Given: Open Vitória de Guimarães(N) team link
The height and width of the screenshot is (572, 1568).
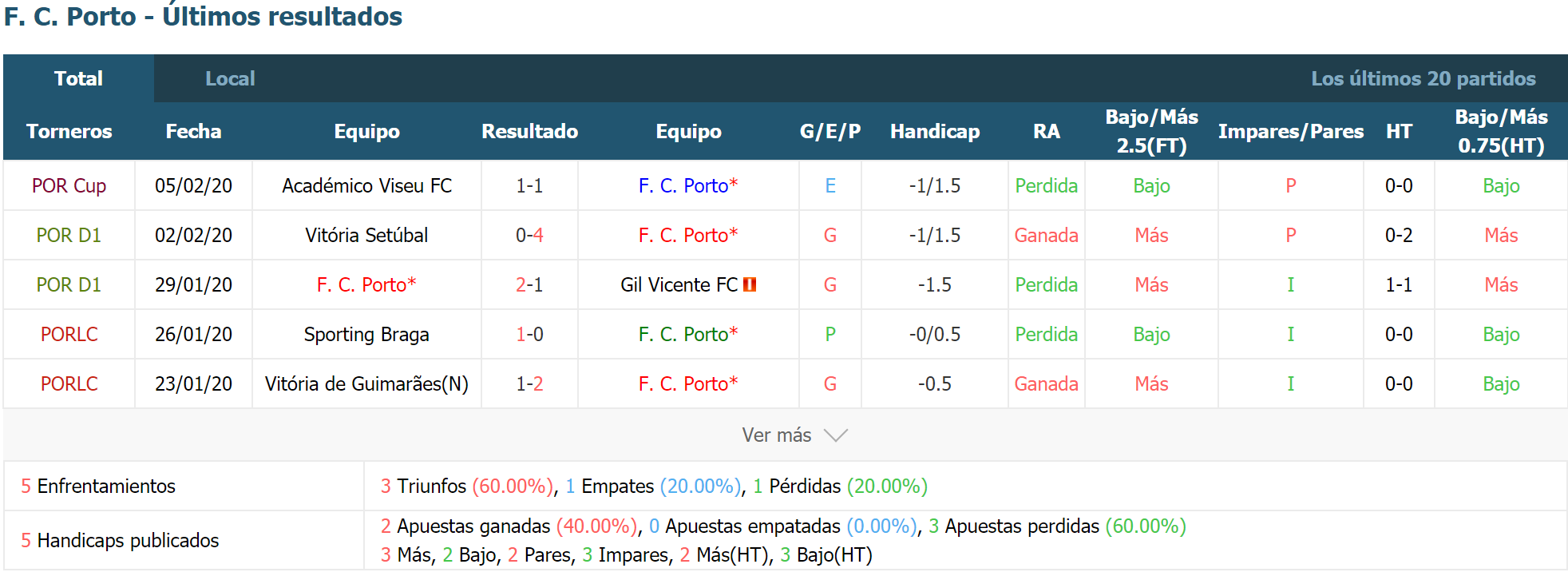Looking at the screenshot, I should click(366, 383).
